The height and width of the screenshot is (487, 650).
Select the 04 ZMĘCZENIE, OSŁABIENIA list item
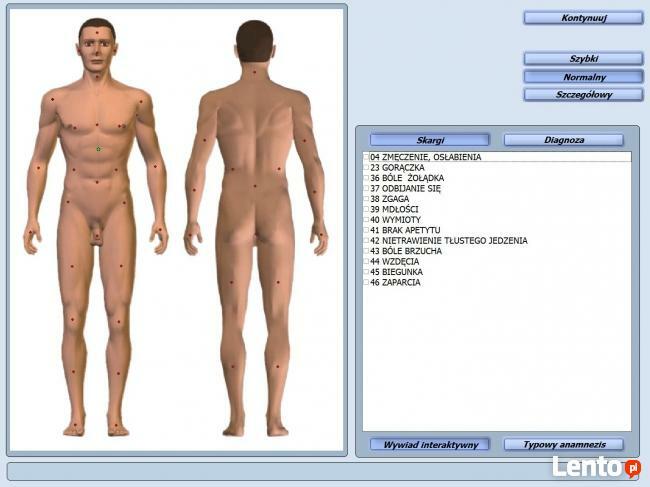point(426,157)
